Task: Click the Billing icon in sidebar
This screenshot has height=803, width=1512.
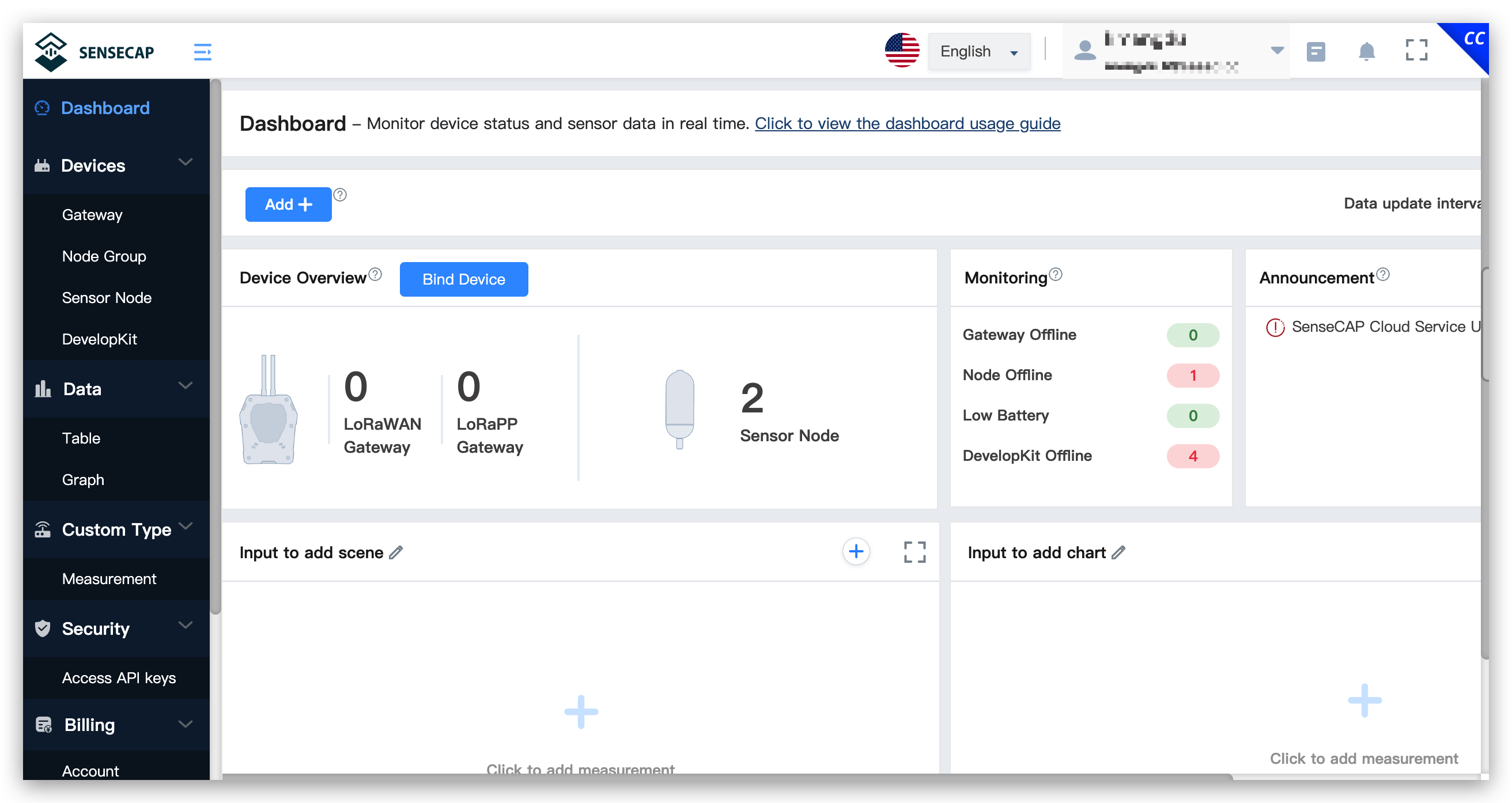Action: pyautogui.click(x=43, y=725)
